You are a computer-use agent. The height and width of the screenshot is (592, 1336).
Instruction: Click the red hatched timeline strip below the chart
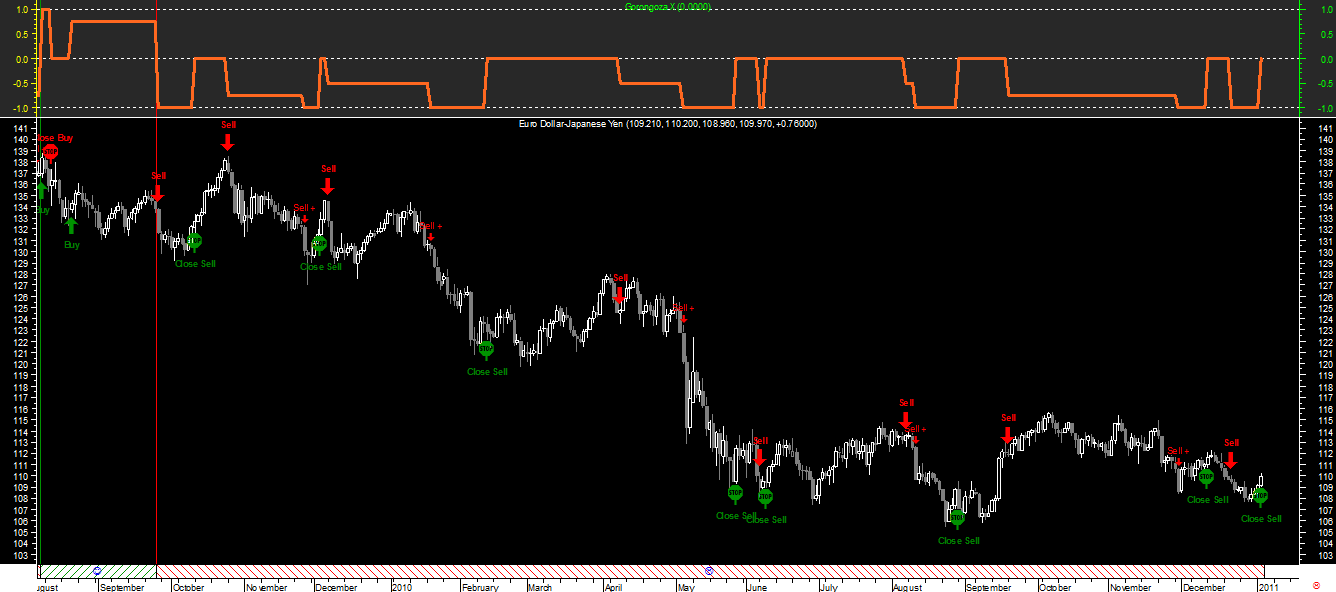(x=708, y=571)
